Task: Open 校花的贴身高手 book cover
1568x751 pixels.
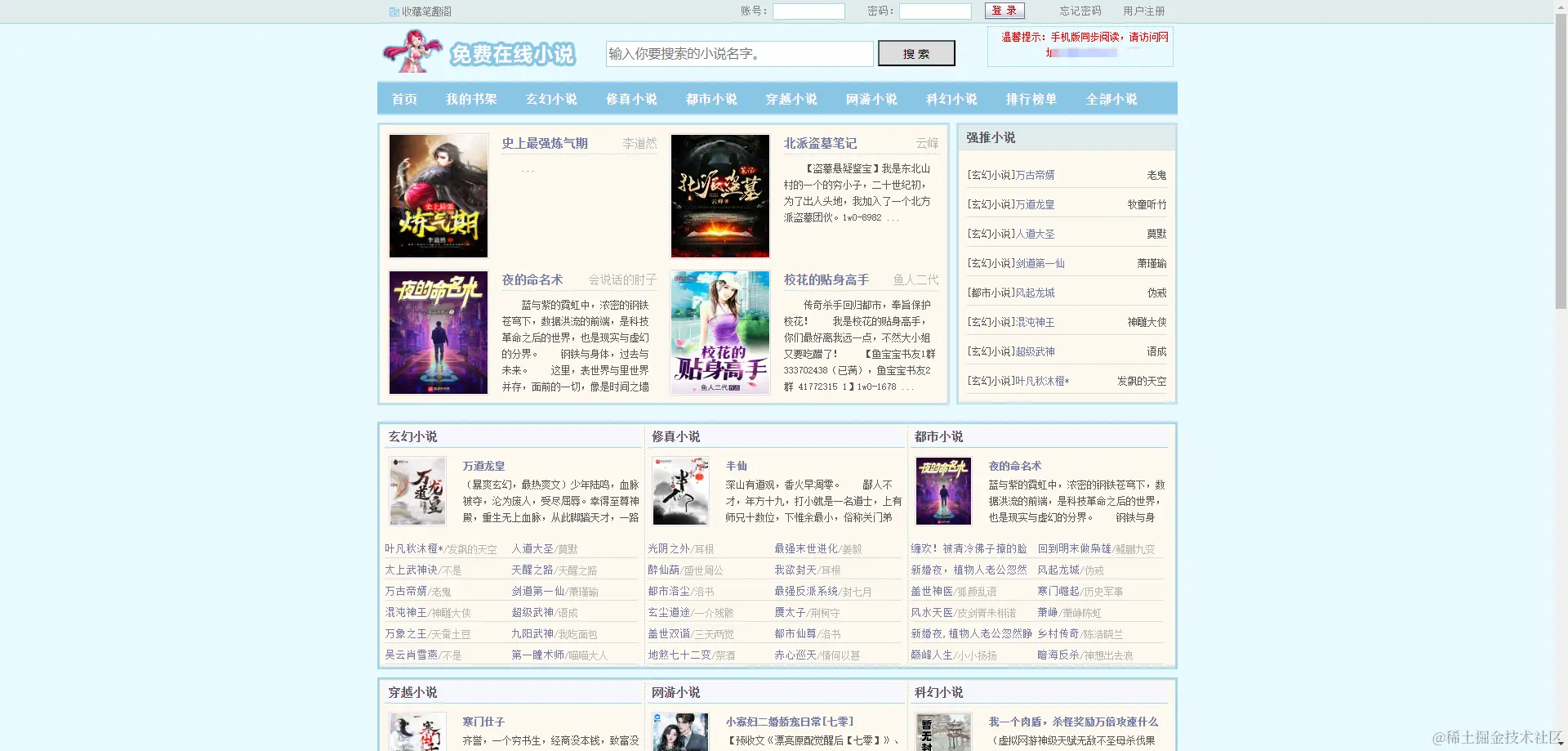Action: point(720,333)
